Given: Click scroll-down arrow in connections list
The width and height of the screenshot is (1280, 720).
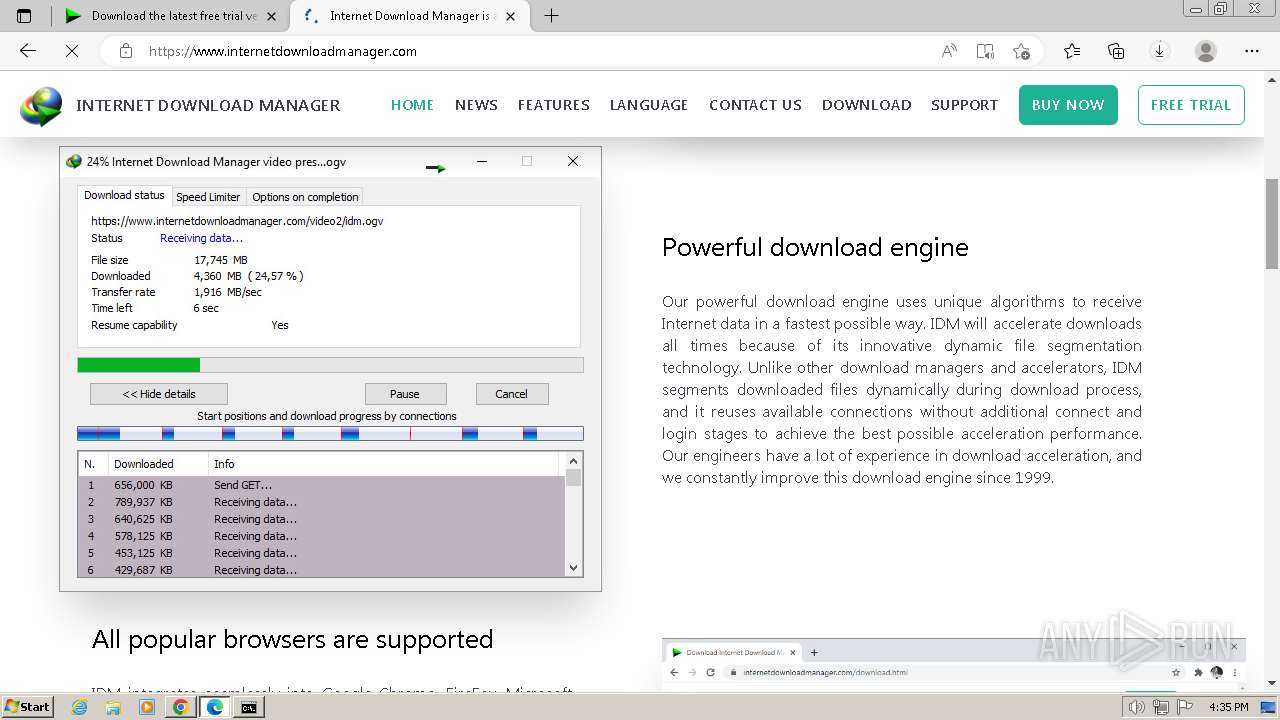Looking at the screenshot, I should pos(573,568).
